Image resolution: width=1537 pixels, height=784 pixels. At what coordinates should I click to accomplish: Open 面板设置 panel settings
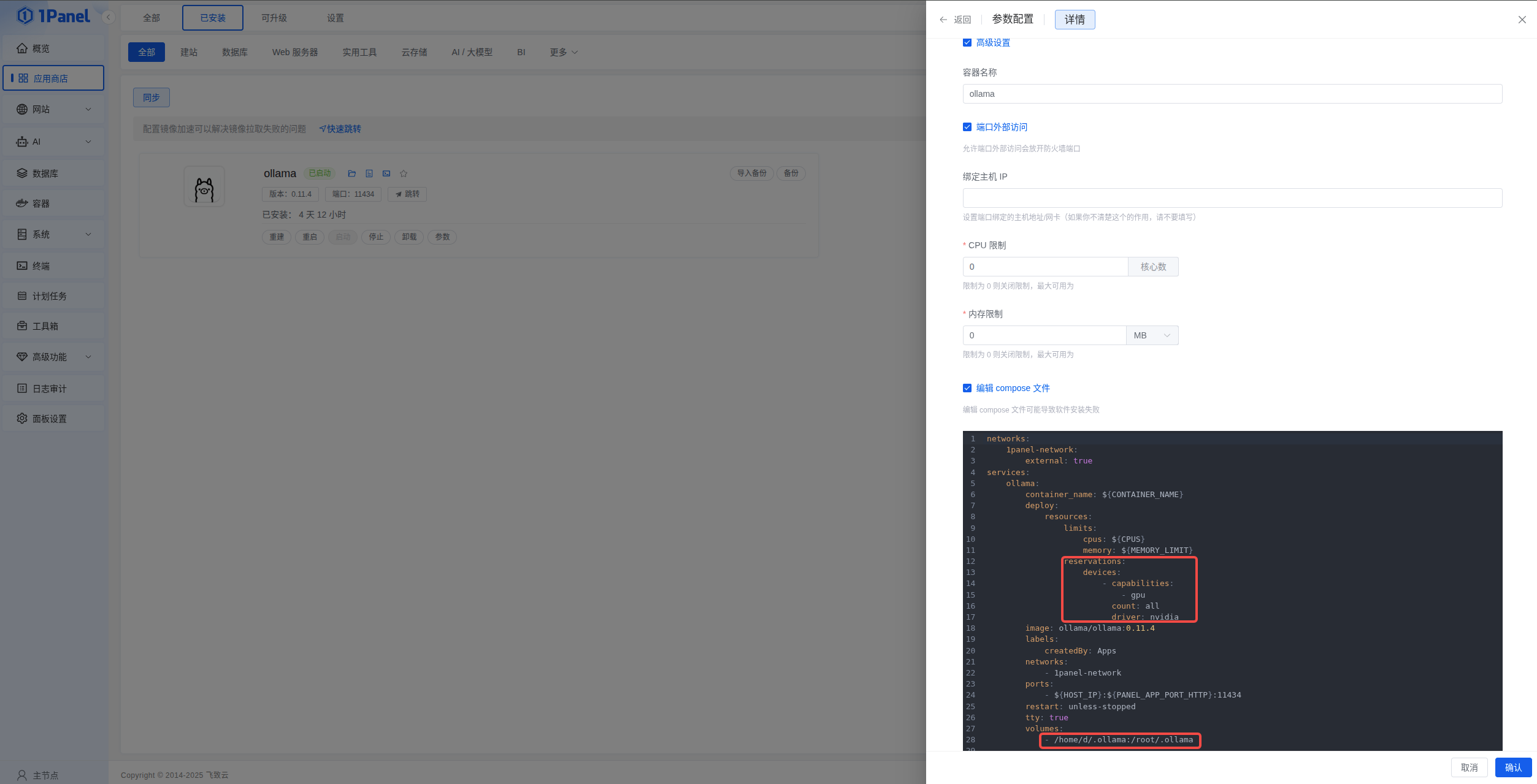[x=53, y=419]
